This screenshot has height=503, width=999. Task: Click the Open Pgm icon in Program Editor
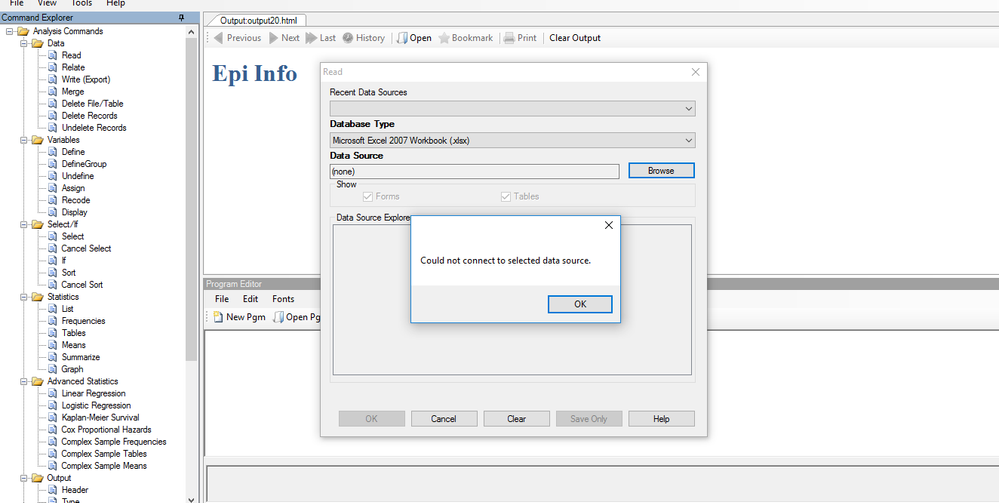[278, 317]
